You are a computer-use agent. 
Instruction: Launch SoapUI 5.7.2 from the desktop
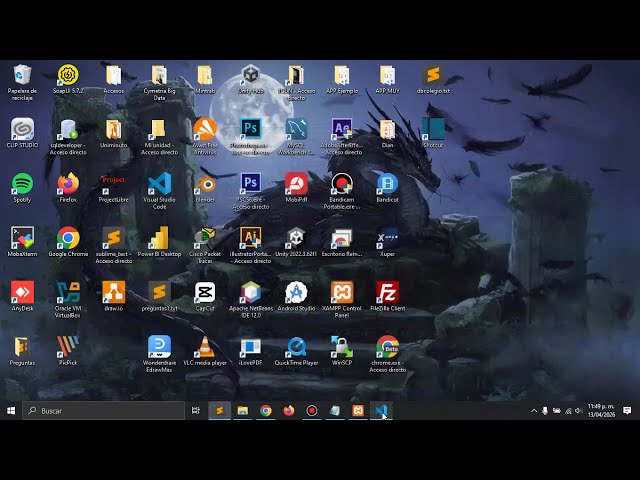point(68,79)
